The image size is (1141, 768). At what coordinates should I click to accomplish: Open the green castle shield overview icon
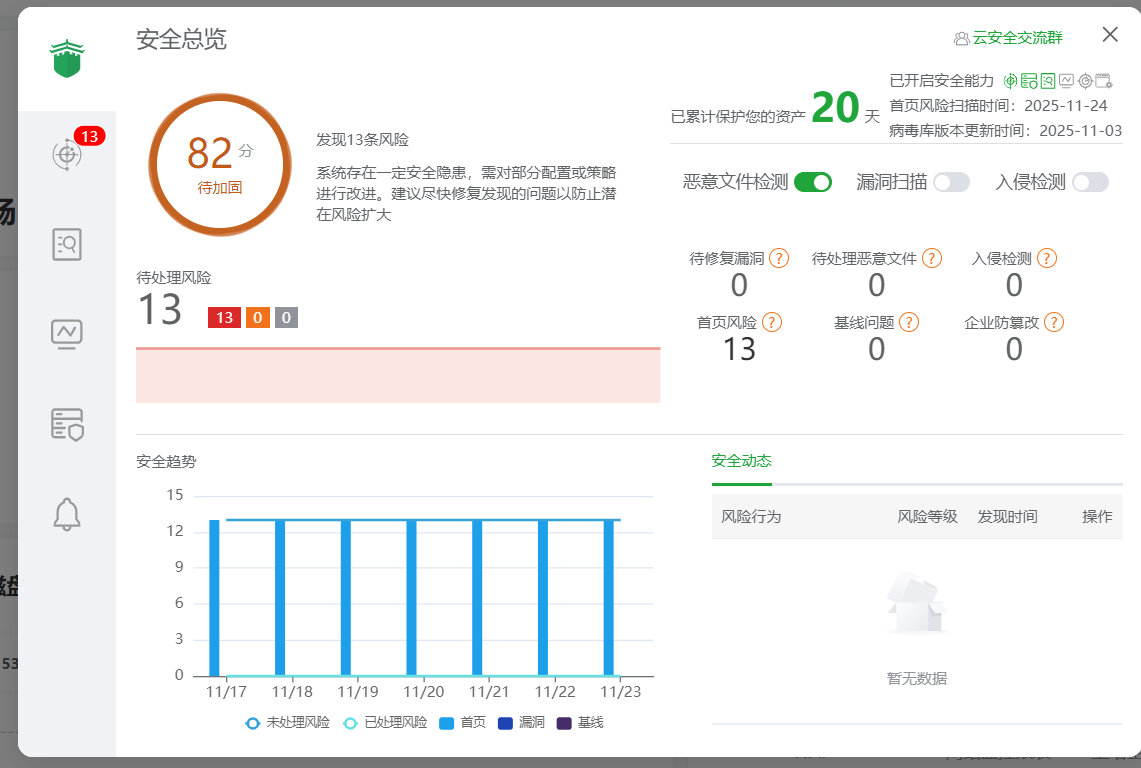click(x=67, y=60)
